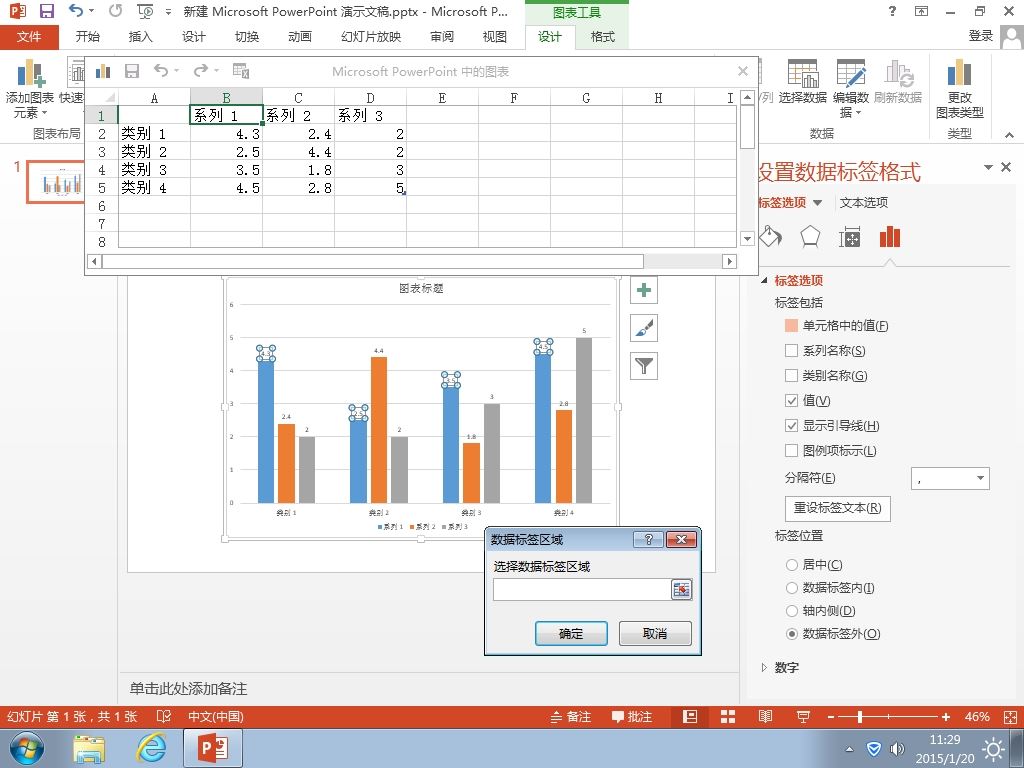Undo in the chart data spreadsheet window

tap(161, 71)
